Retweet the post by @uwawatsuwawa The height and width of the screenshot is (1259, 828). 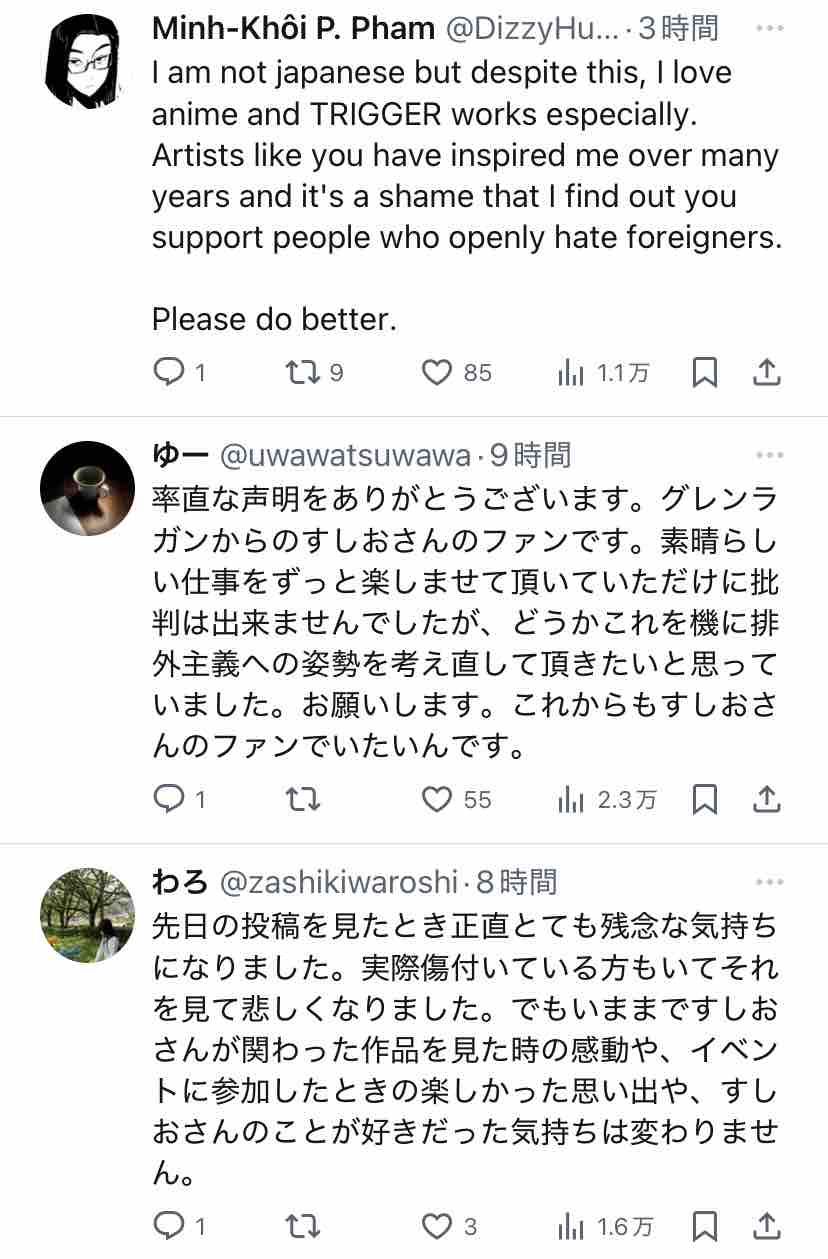(301, 799)
